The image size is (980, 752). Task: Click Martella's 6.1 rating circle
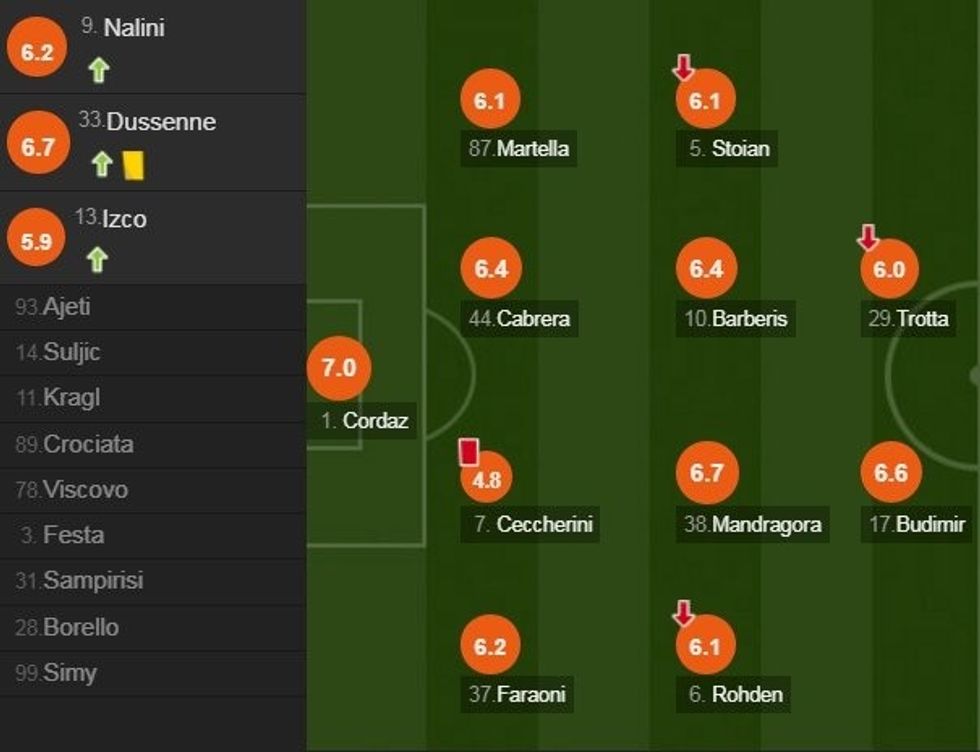490,101
